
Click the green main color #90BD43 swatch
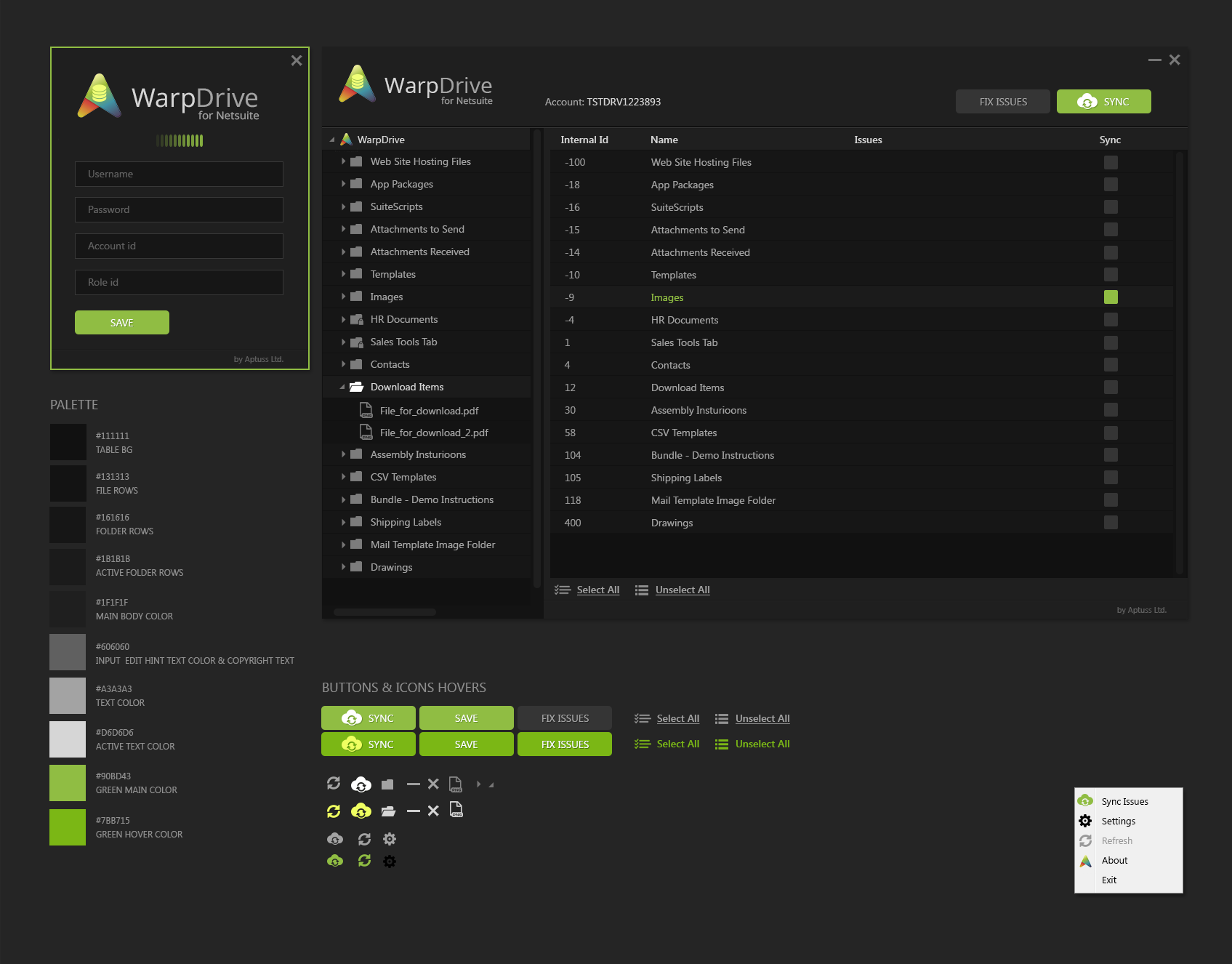point(68,783)
